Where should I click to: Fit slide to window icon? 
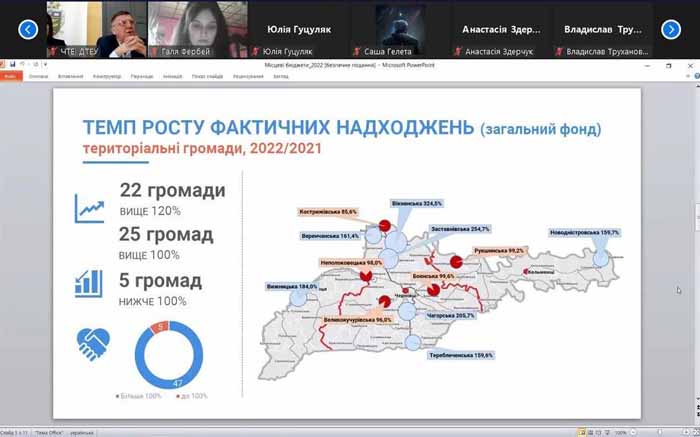(x=695, y=433)
